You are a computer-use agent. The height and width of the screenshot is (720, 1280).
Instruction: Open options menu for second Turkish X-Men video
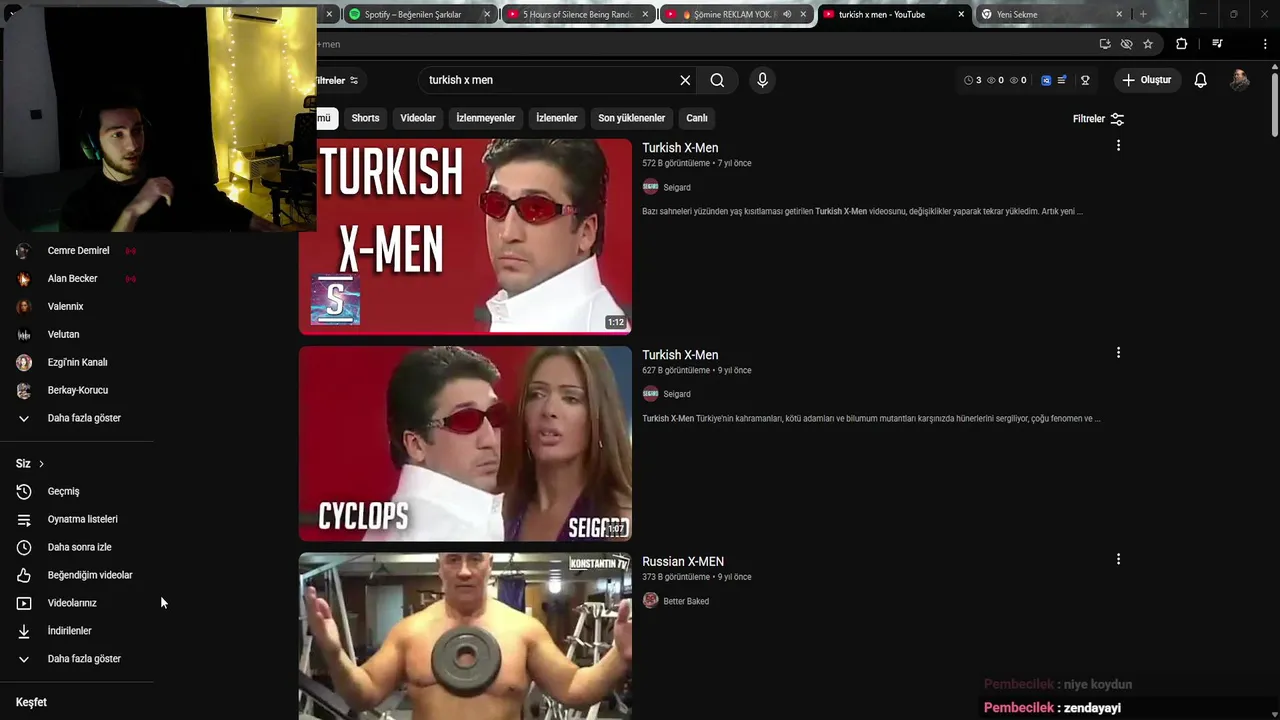(1118, 353)
